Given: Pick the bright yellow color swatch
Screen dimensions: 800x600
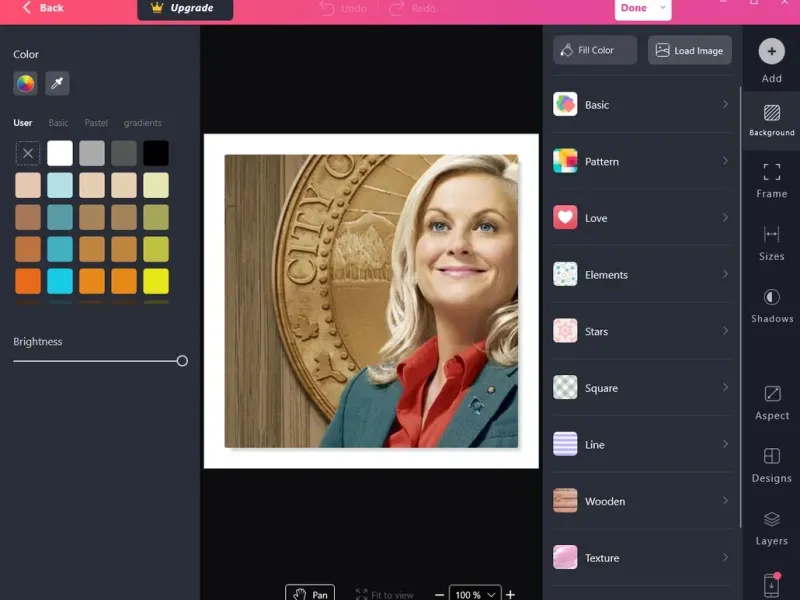Looking at the screenshot, I should click(156, 281).
